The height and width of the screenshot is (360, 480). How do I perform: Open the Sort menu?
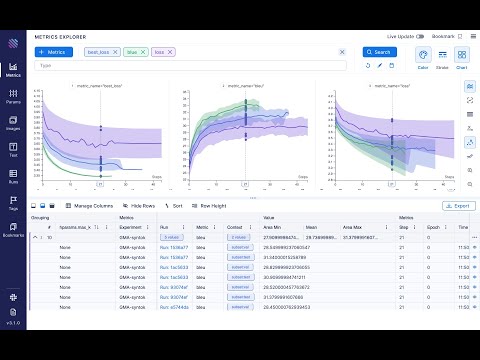(x=174, y=206)
